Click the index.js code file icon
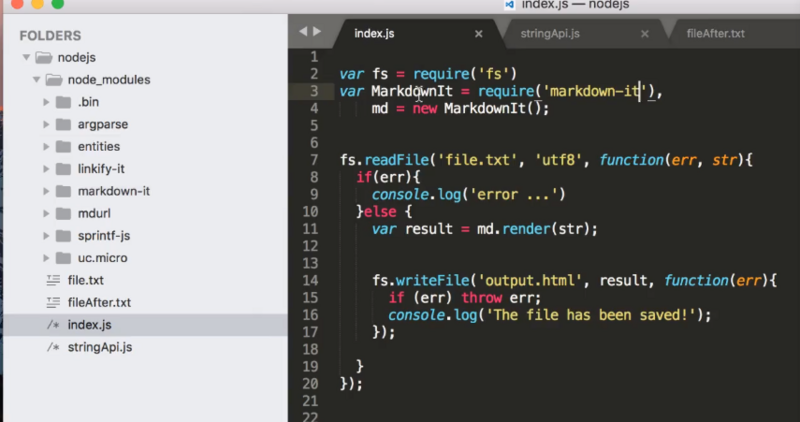 pyautogui.click(x=53, y=325)
